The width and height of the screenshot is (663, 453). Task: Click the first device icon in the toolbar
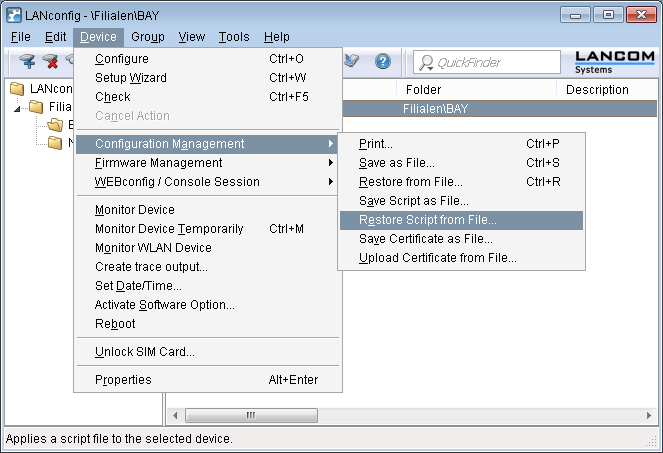click(27, 62)
